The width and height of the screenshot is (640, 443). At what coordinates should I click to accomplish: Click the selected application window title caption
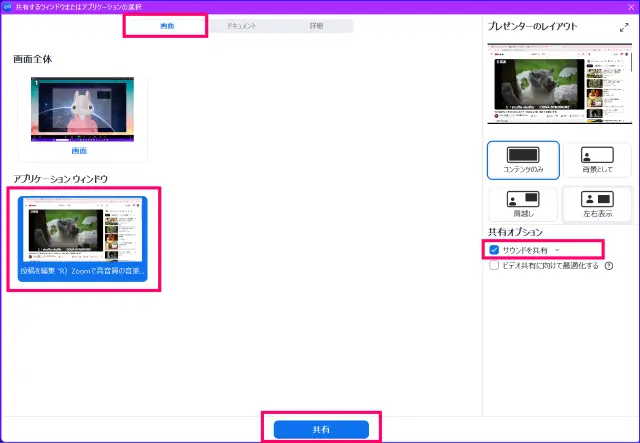[x=82, y=271]
